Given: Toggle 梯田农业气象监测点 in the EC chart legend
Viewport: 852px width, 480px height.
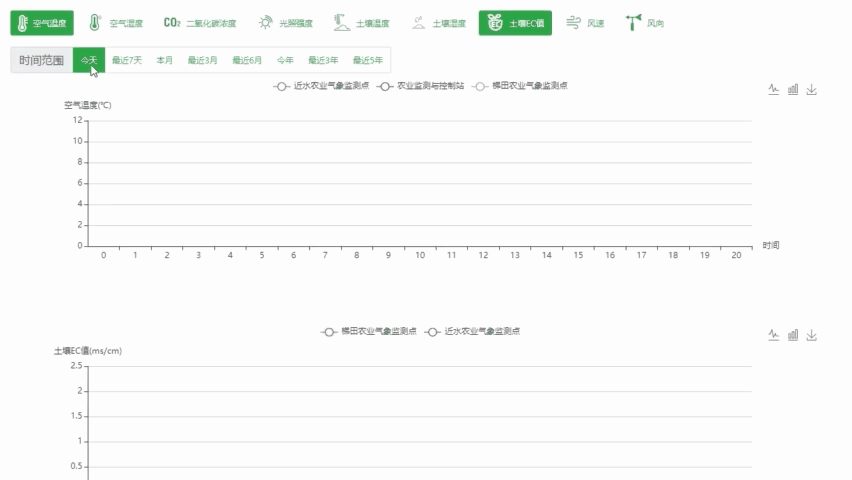Looking at the screenshot, I should click(368, 331).
